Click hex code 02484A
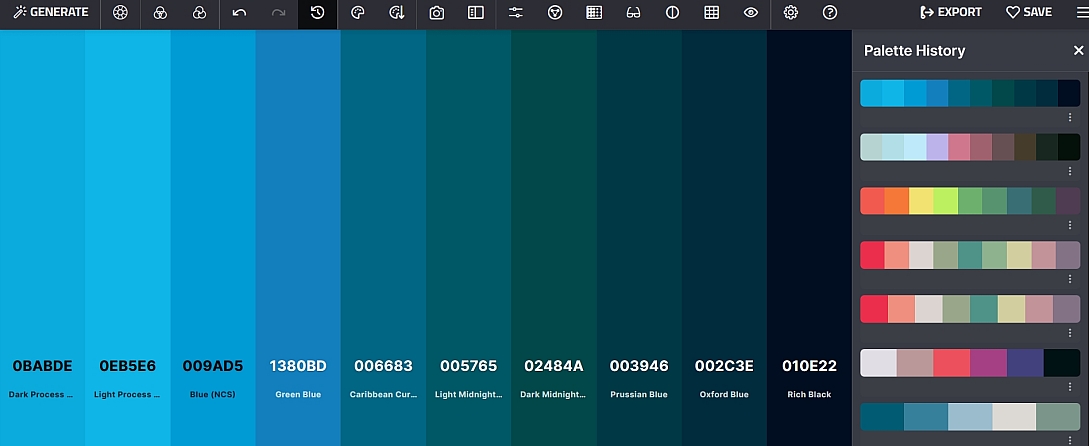The width and height of the screenshot is (1089, 446). point(554,366)
